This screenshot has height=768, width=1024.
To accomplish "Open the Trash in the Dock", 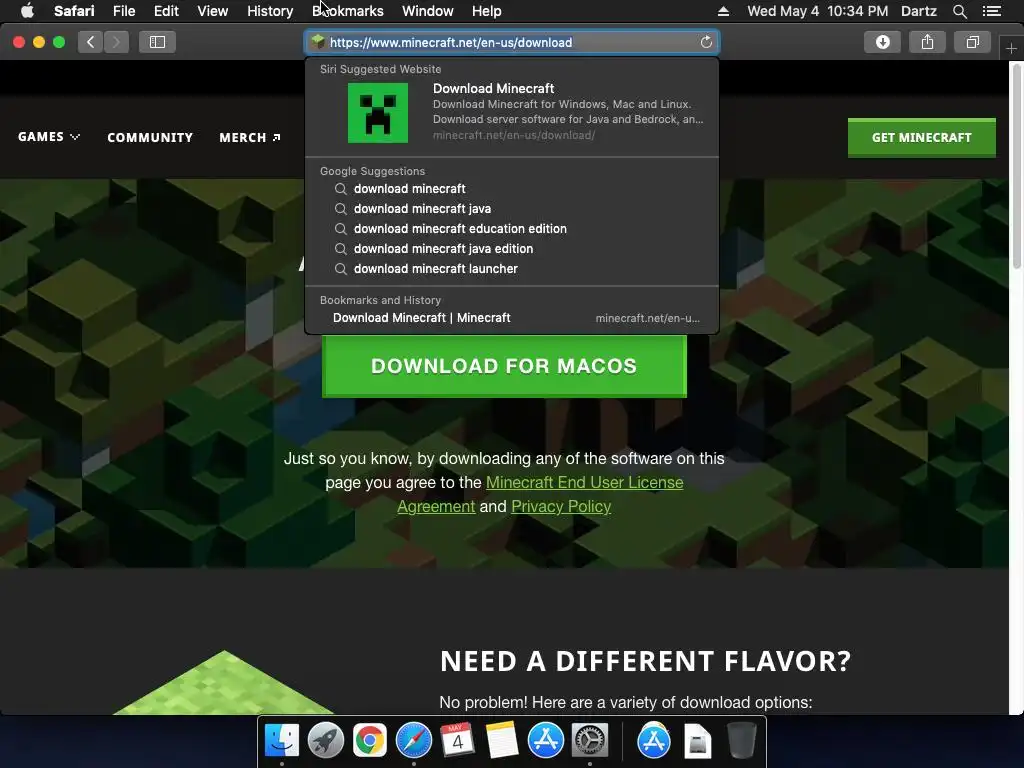I will tap(741, 740).
